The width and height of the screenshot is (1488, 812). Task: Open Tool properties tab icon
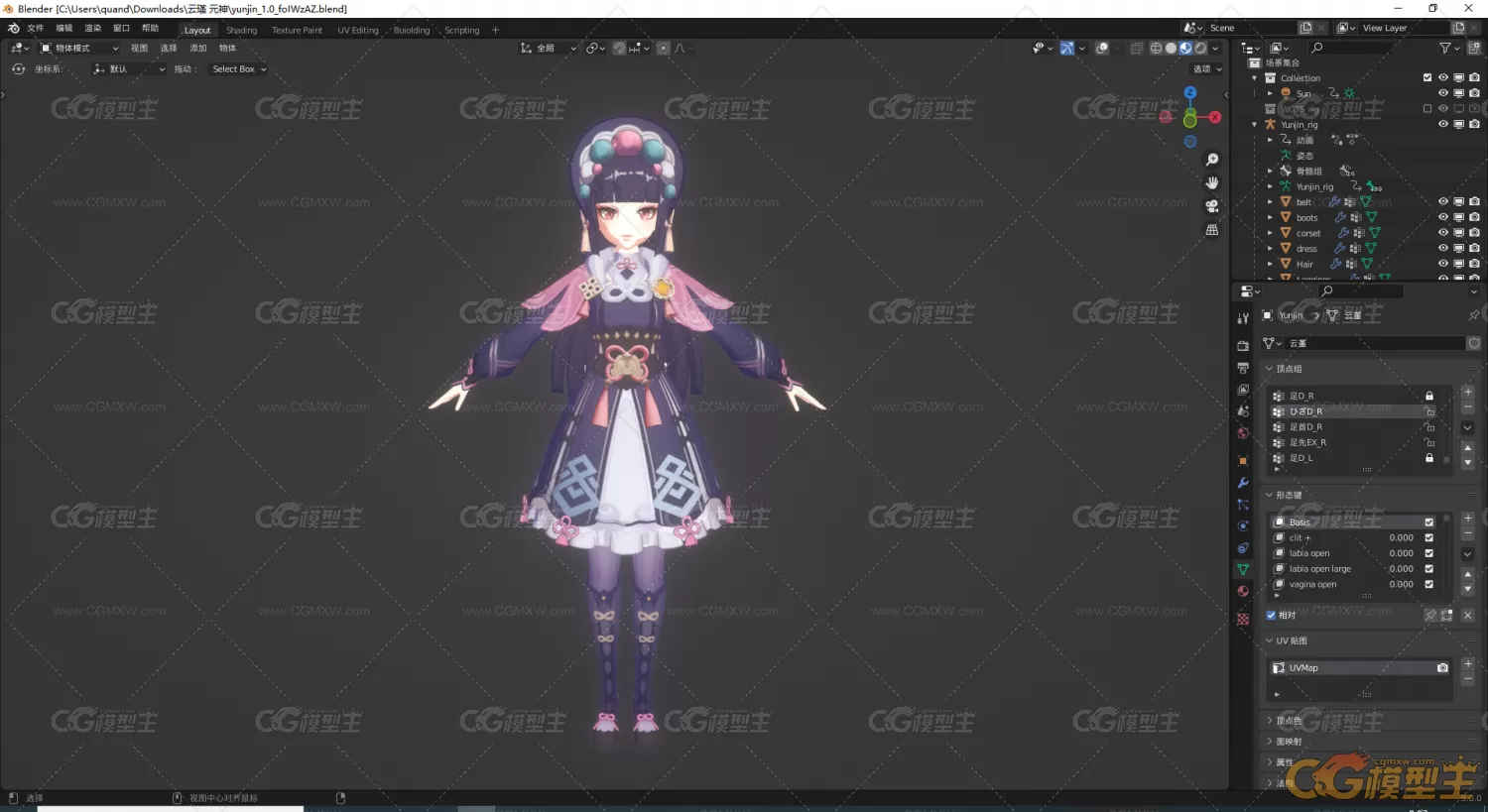(1243, 318)
